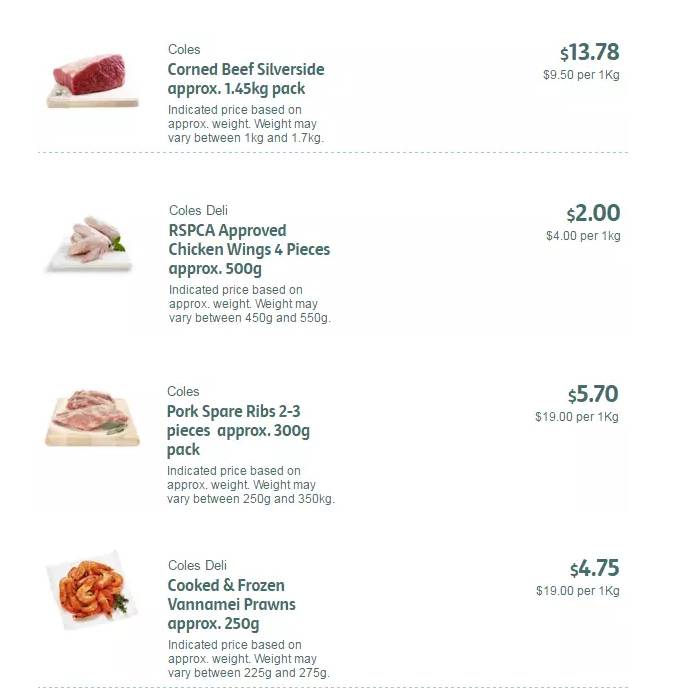Click the Coles brand label above Corned Beef
Image resolution: width=681 pixels, height=690 pixels.
tap(184, 49)
